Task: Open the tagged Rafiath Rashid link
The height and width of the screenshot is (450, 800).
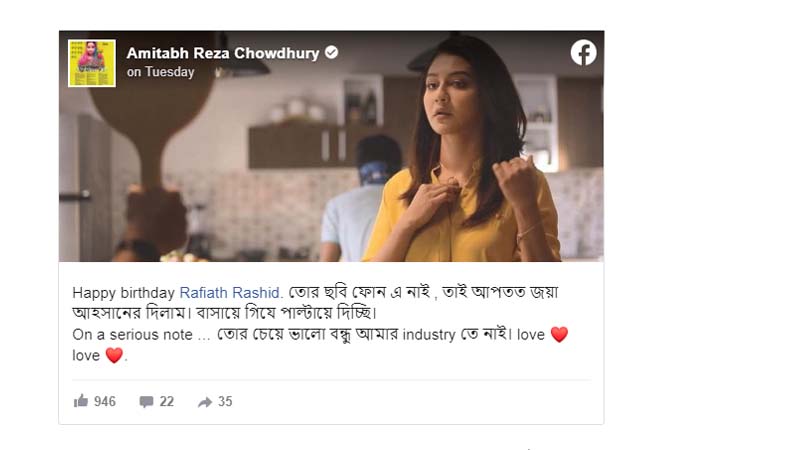Action: (230, 293)
